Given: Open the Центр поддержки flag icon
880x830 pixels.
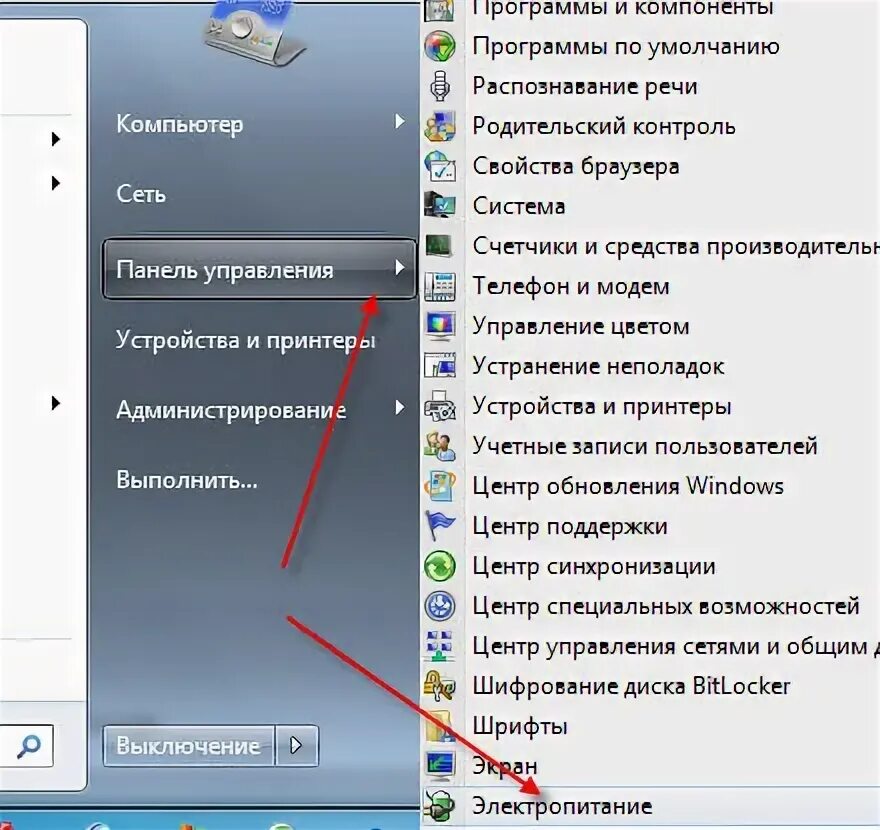Looking at the screenshot, I should (x=439, y=526).
